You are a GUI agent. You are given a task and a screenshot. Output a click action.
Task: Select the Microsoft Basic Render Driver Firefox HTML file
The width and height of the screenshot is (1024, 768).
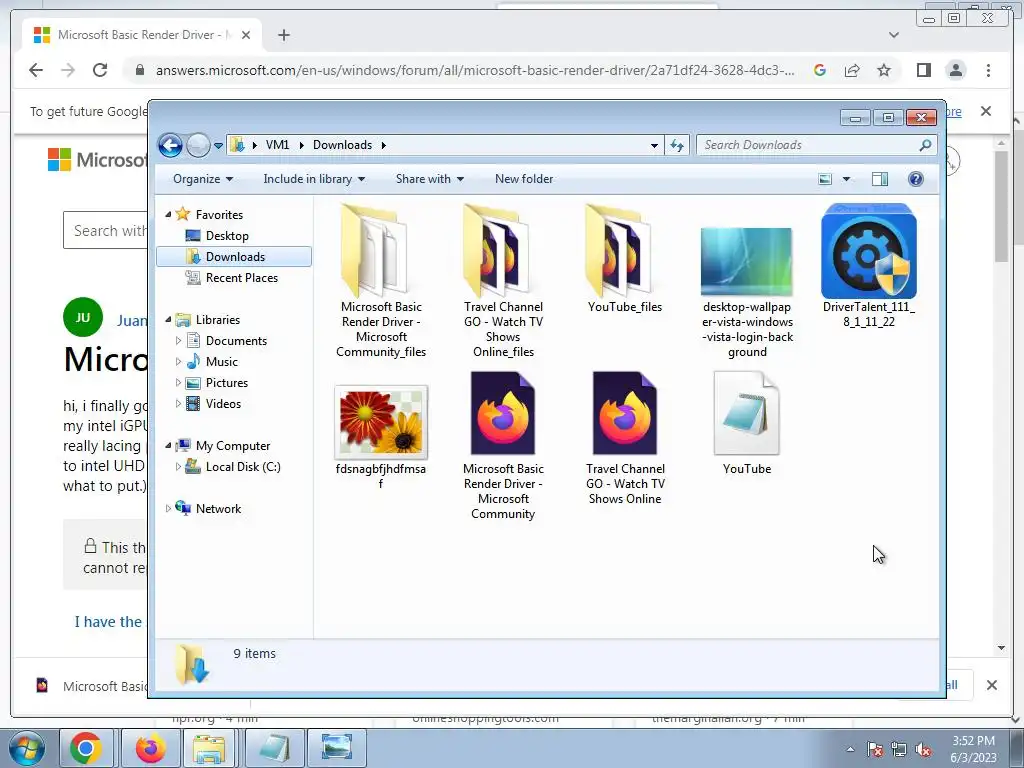pos(503,445)
